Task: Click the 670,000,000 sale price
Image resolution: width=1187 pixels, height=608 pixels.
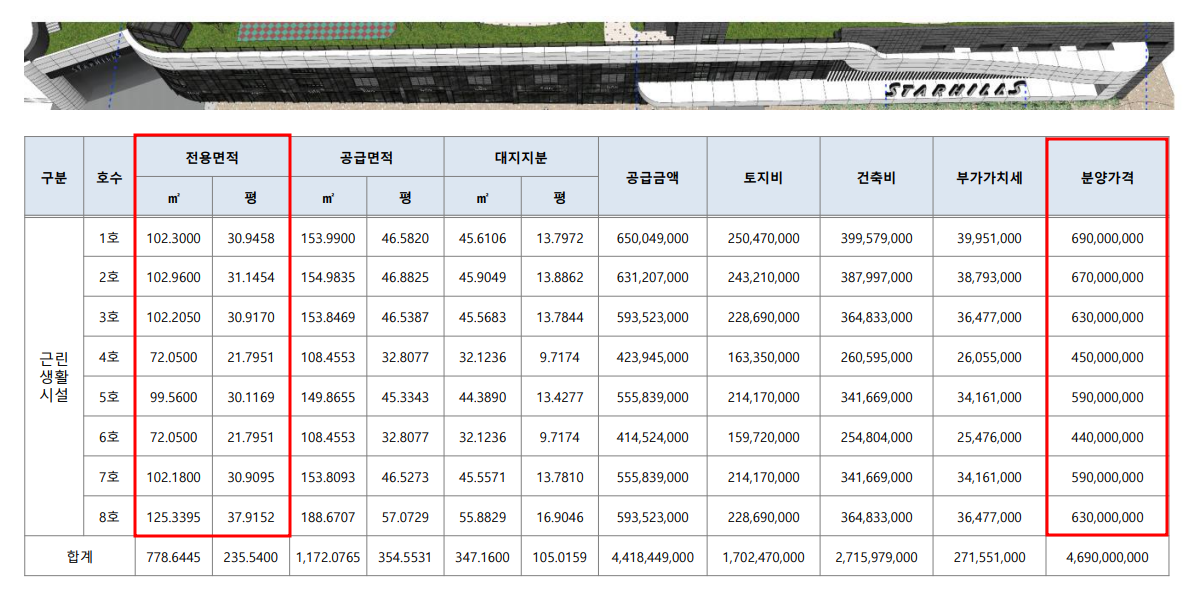Action: tap(1107, 278)
